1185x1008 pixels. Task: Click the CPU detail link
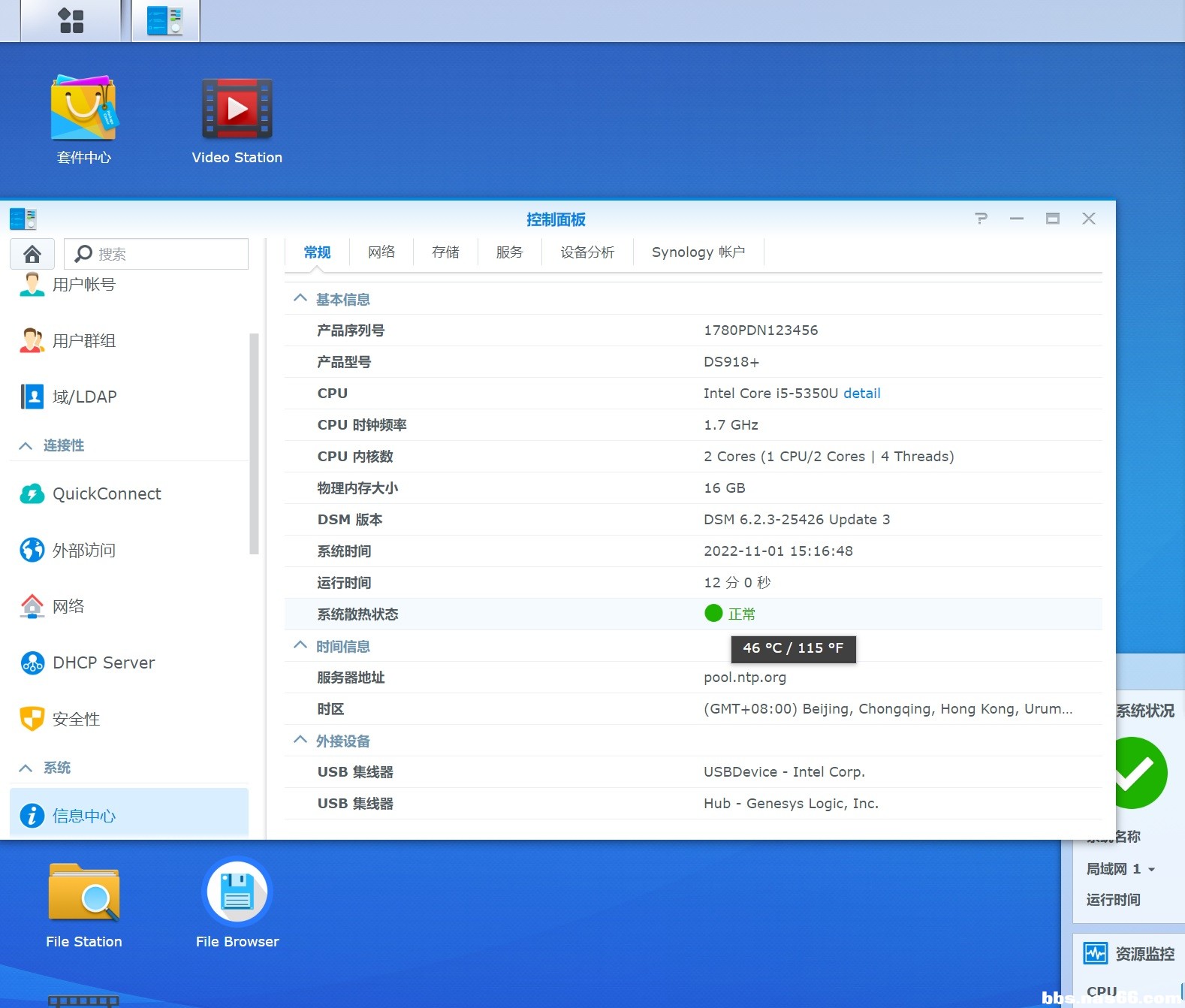(x=861, y=393)
